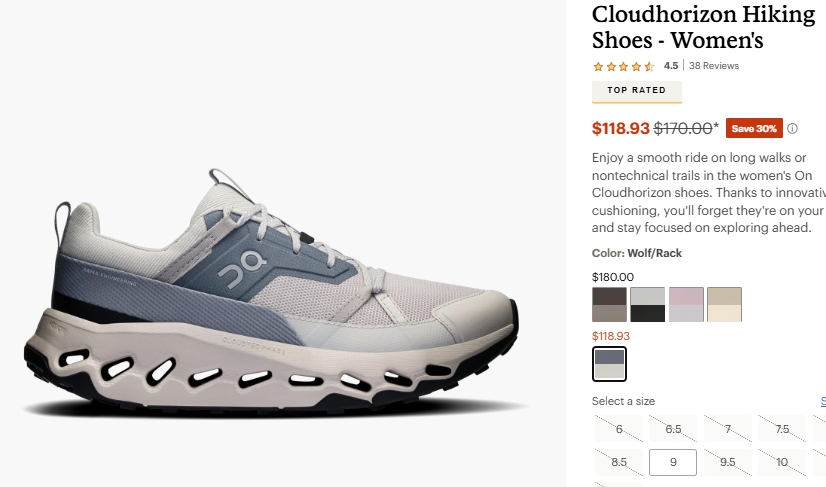The image size is (826, 487).
Task: Choose unavailable size 7.5
Action: pyautogui.click(x=782, y=429)
